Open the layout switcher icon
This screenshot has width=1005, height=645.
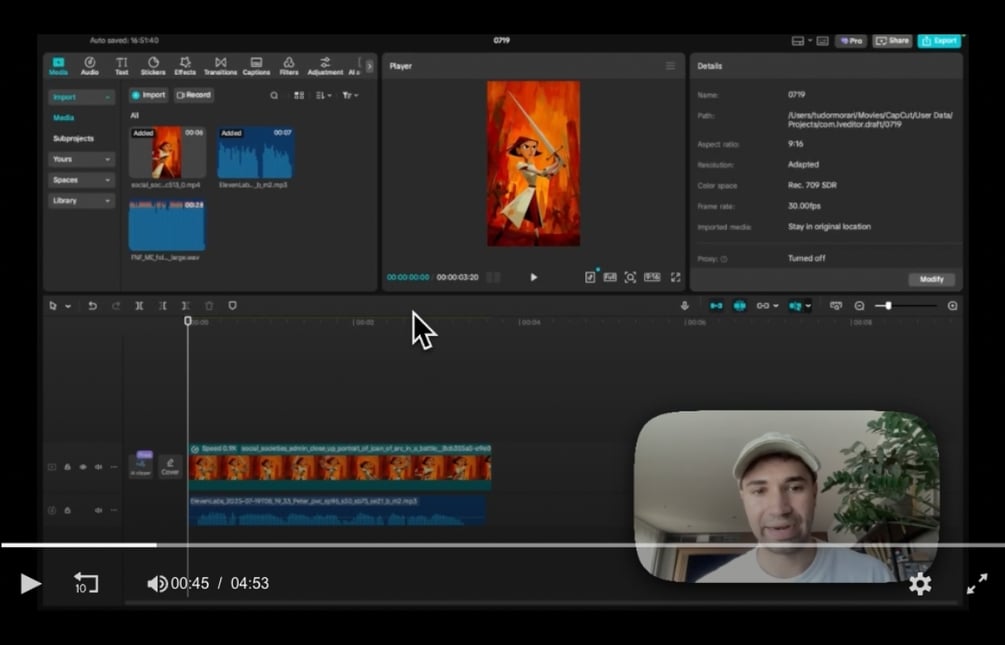point(798,41)
